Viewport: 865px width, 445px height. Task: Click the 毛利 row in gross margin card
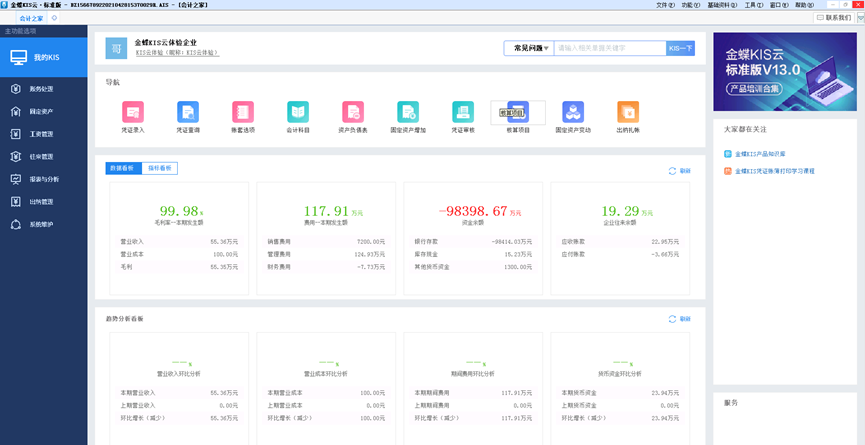tap(179, 267)
